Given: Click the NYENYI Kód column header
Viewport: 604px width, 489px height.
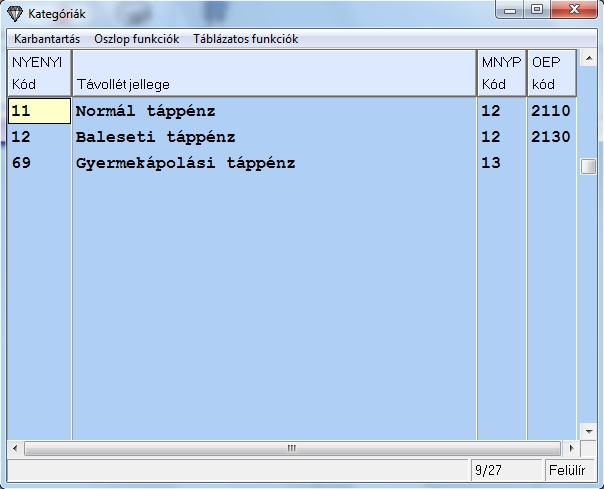Looking at the screenshot, I should [x=39, y=73].
